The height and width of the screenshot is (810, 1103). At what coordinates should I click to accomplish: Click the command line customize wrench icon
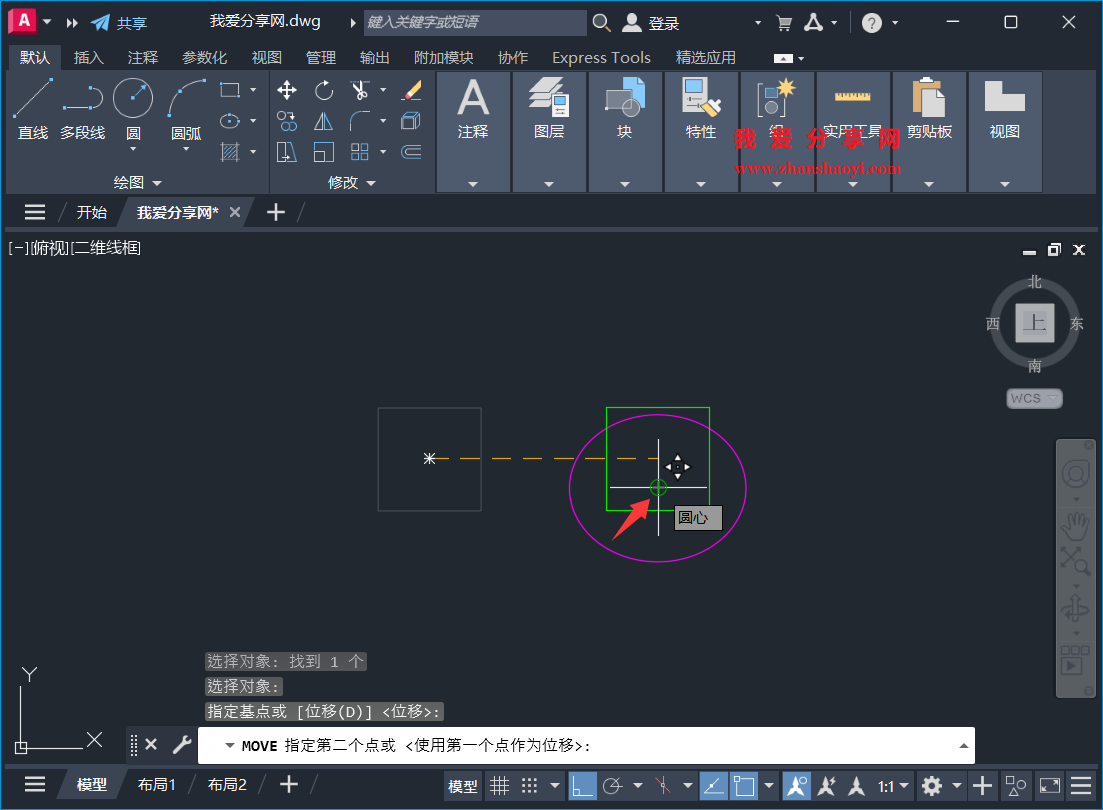tap(181, 745)
